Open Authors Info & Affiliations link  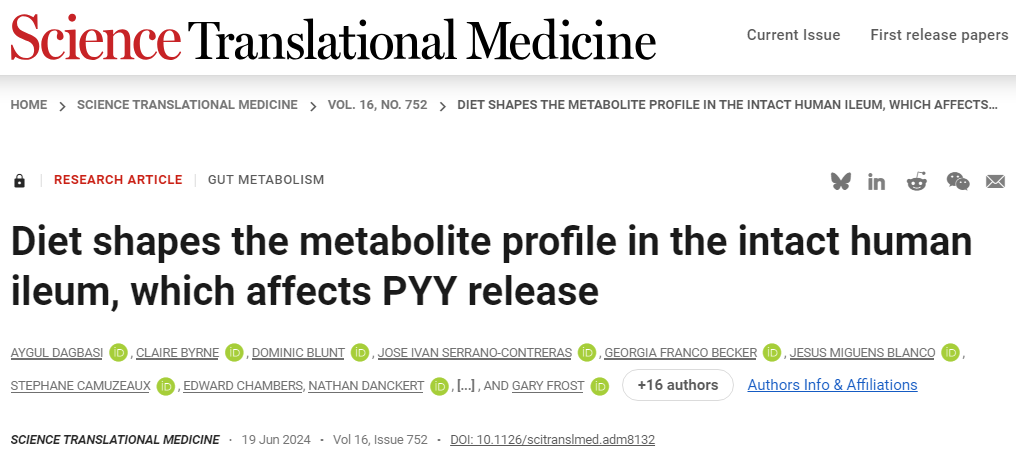[832, 385]
